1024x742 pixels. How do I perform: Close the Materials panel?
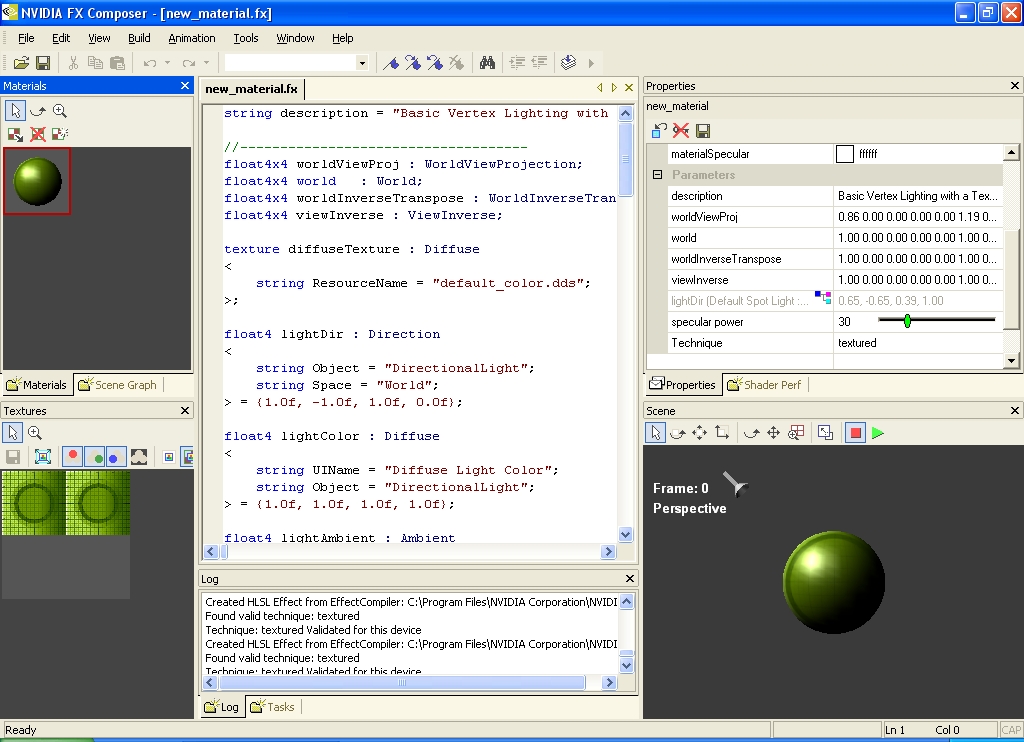[x=185, y=86]
